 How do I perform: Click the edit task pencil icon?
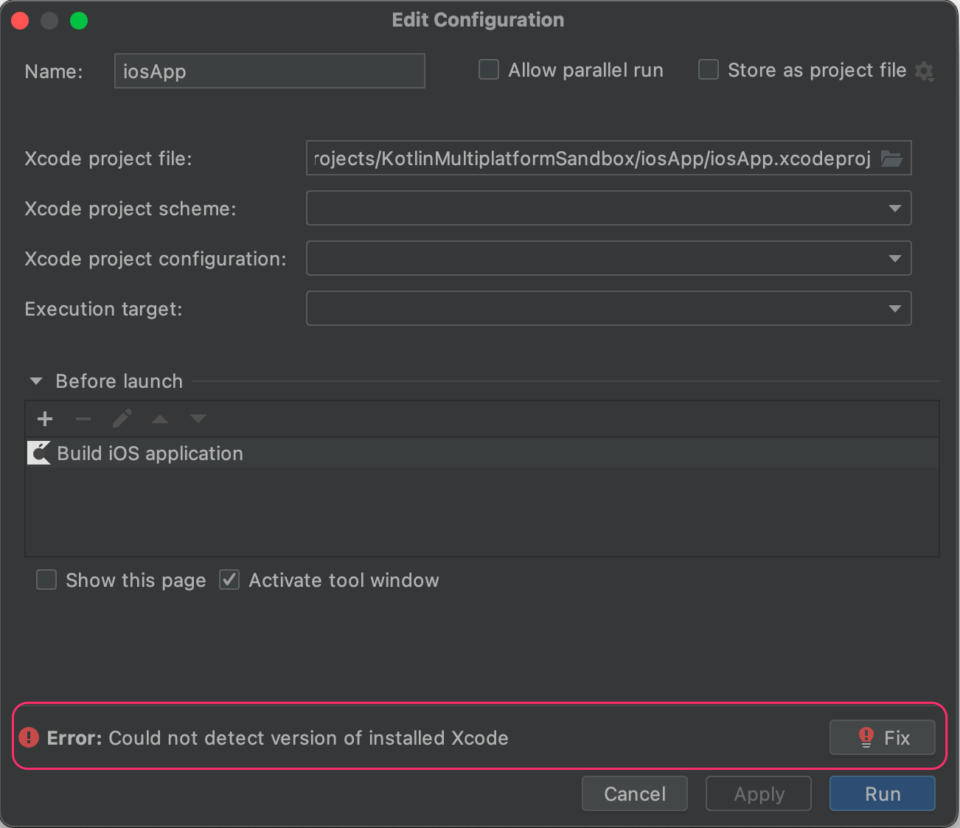[x=122, y=419]
